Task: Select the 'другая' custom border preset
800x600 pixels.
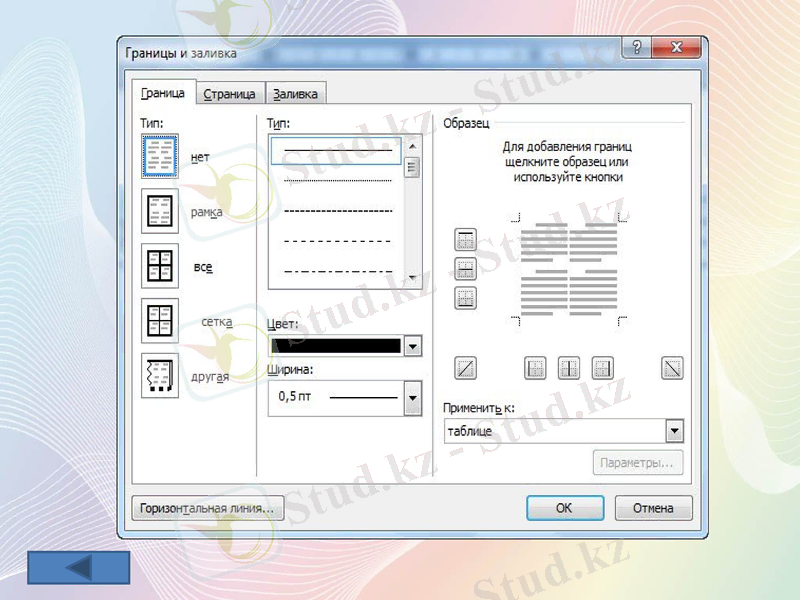Action: 160,376
